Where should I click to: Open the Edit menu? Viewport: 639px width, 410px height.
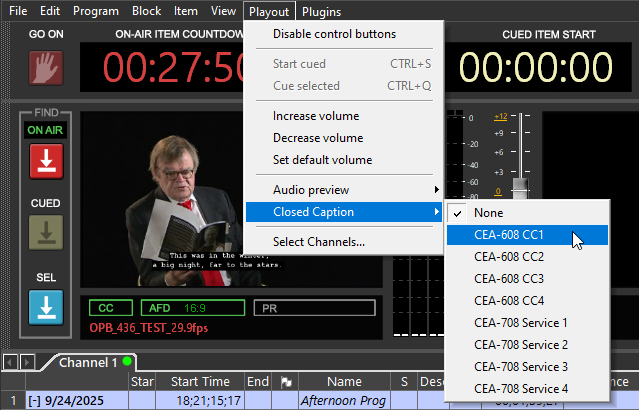[50, 11]
